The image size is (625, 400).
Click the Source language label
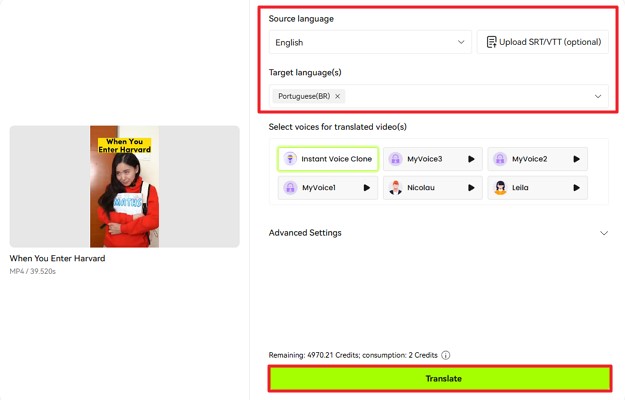(301, 19)
